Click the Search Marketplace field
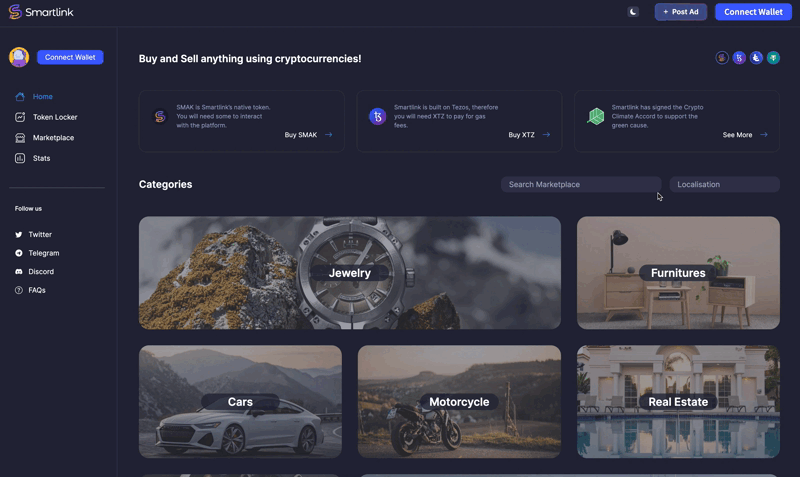This screenshot has height=477, width=800. 580,184
